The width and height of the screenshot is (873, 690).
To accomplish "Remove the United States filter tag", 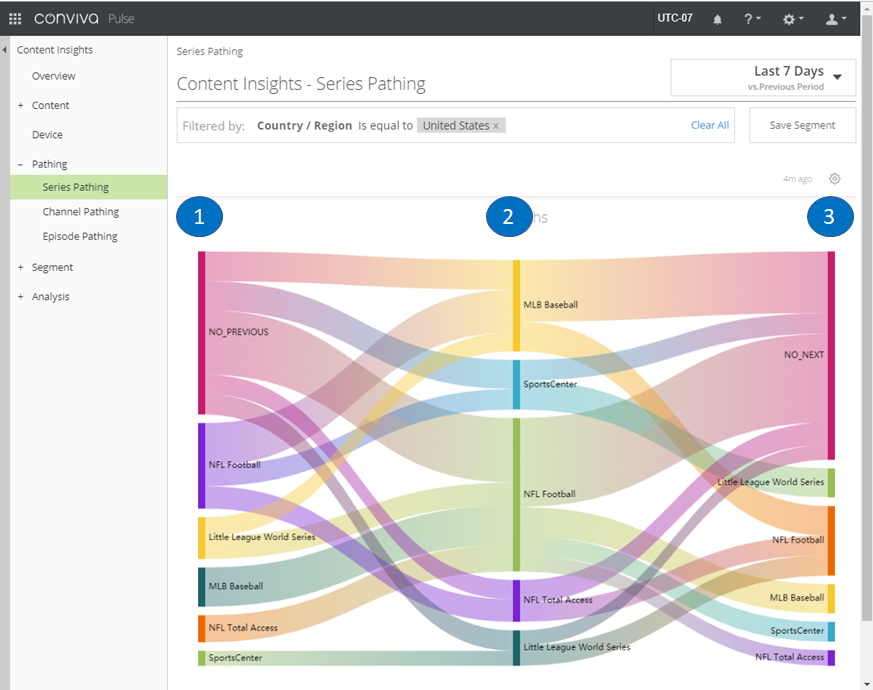I will coord(496,126).
